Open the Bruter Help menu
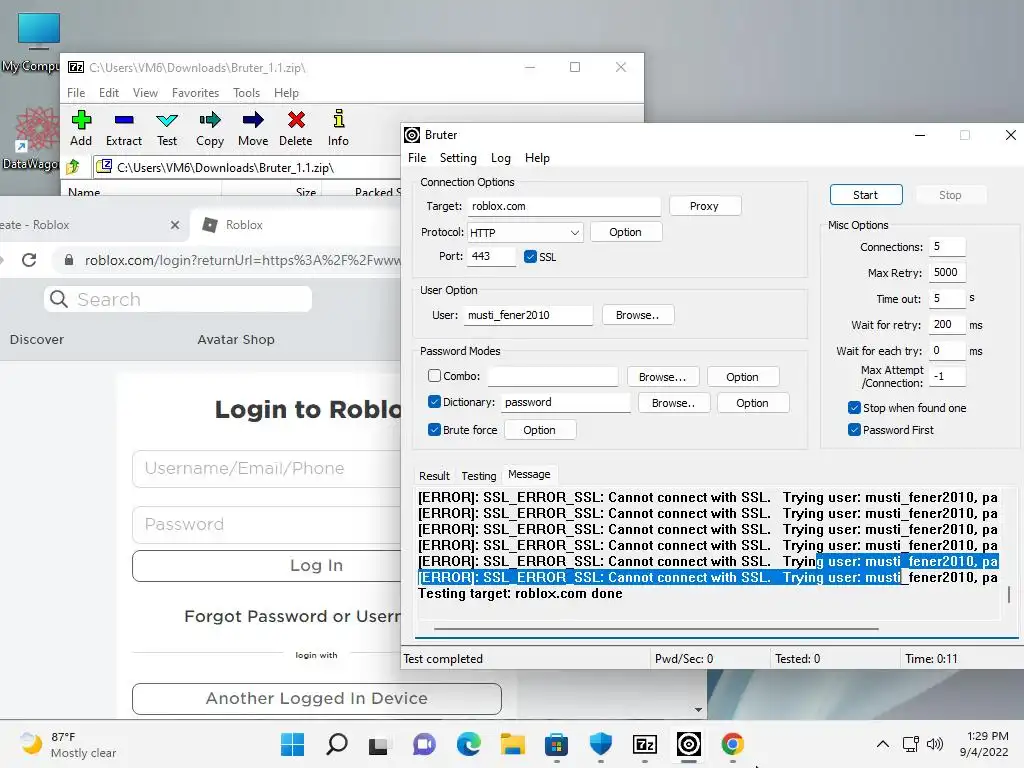 tap(537, 158)
